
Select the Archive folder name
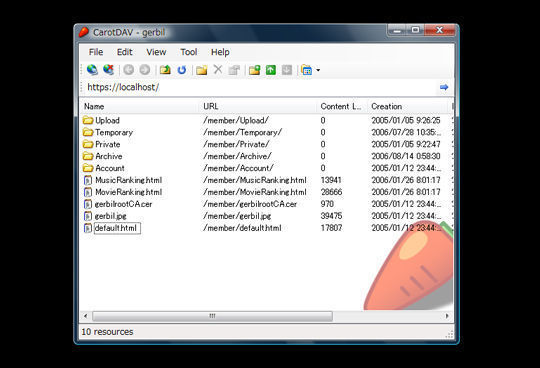pyautogui.click(x=109, y=156)
